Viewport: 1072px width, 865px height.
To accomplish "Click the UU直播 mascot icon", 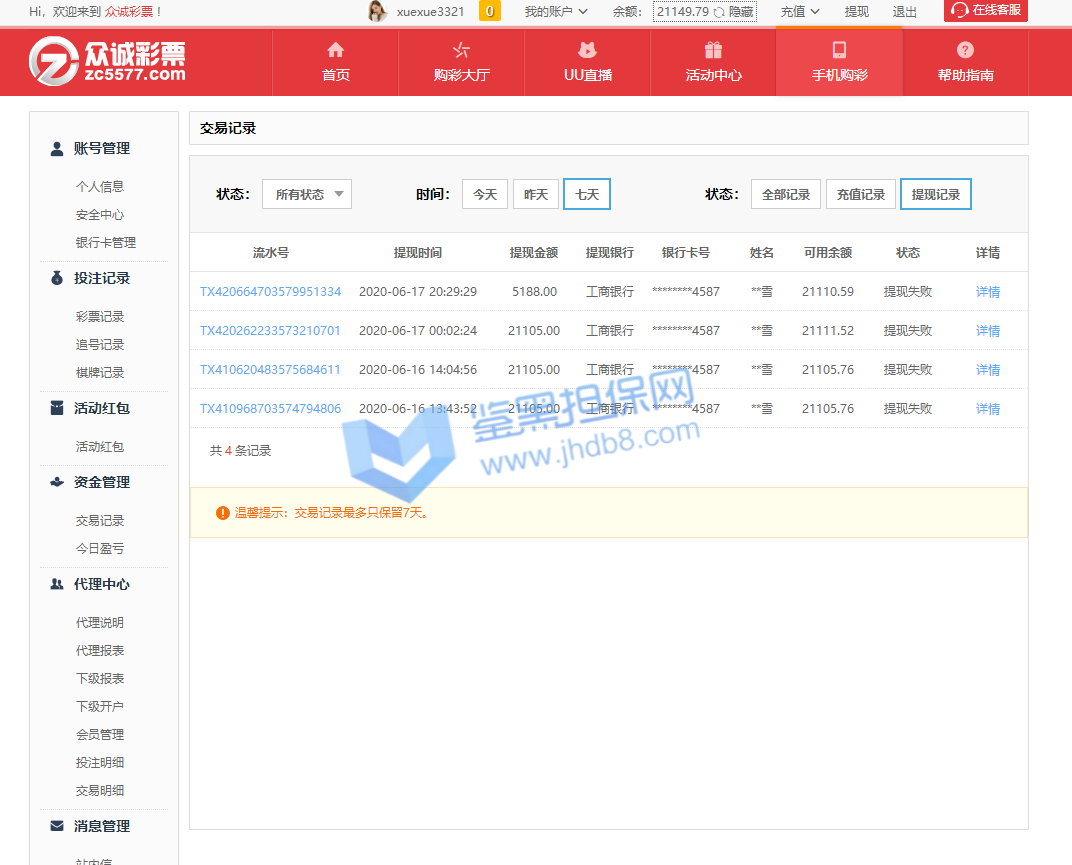I will coord(587,50).
